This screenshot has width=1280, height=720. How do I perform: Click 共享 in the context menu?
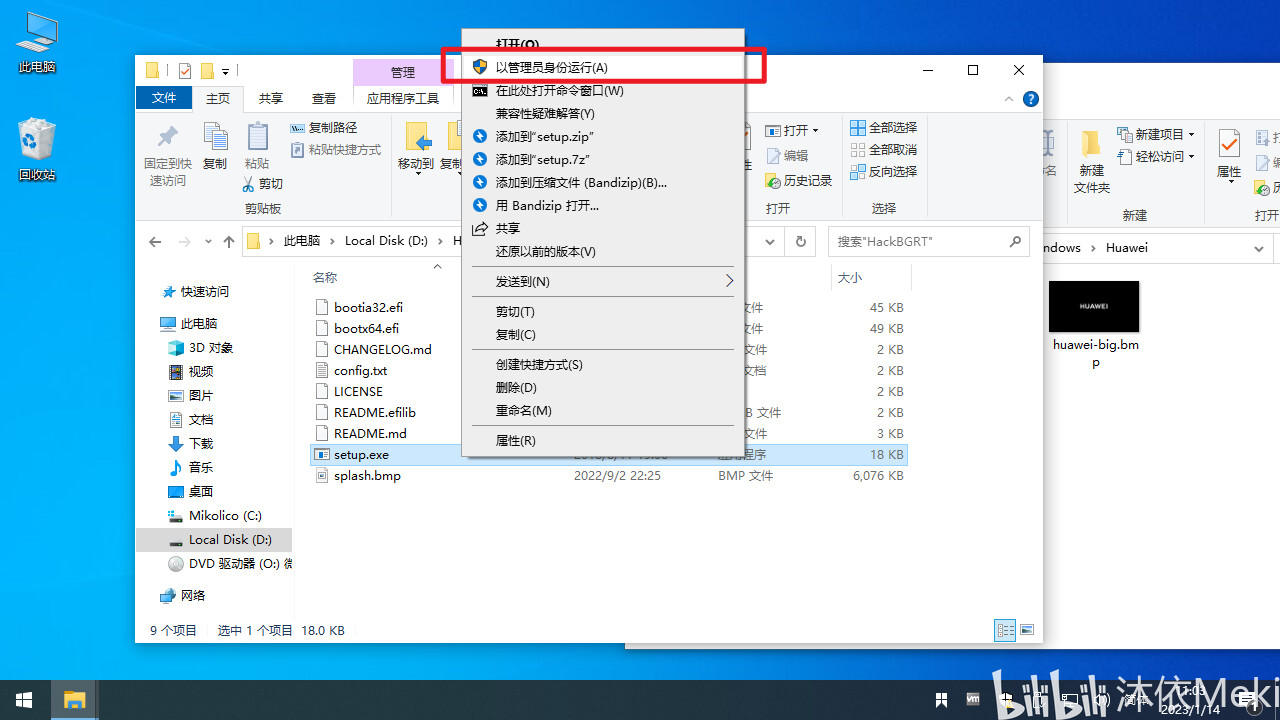point(603,228)
